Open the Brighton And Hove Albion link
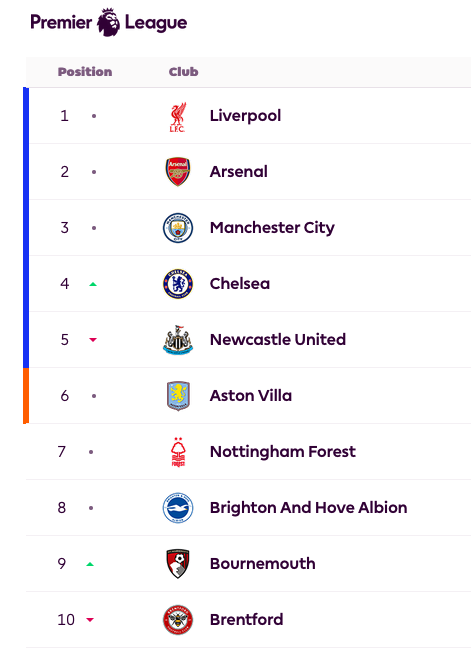 [x=308, y=508]
